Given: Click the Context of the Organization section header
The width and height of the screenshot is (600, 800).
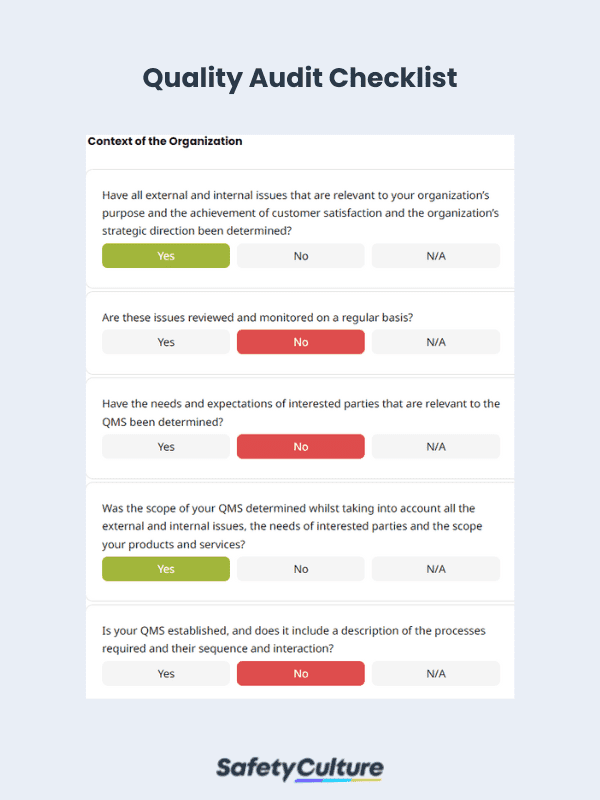Looking at the screenshot, I should pos(164,141).
